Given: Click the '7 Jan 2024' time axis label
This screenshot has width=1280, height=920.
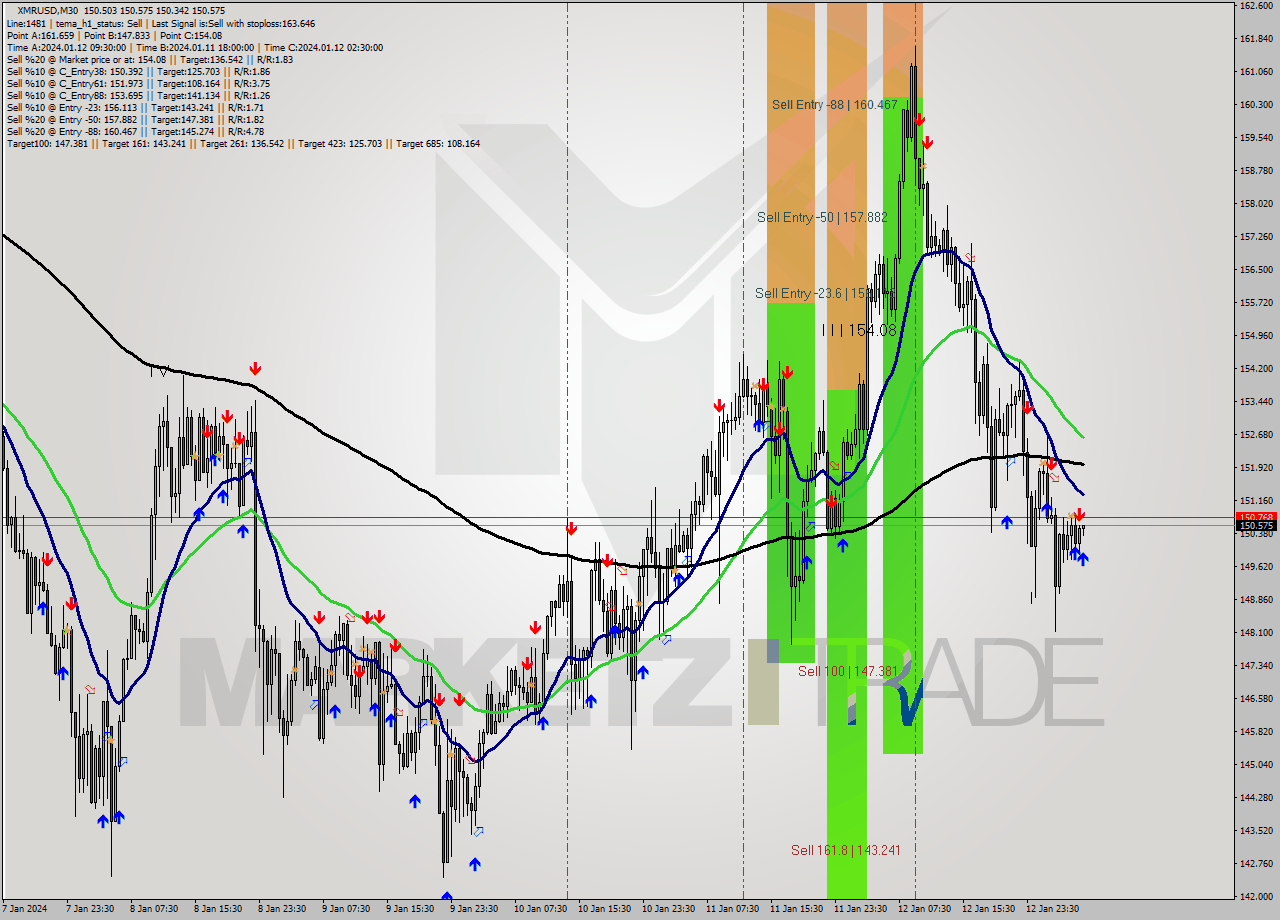Looking at the screenshot, I should [x=23, y=909].
